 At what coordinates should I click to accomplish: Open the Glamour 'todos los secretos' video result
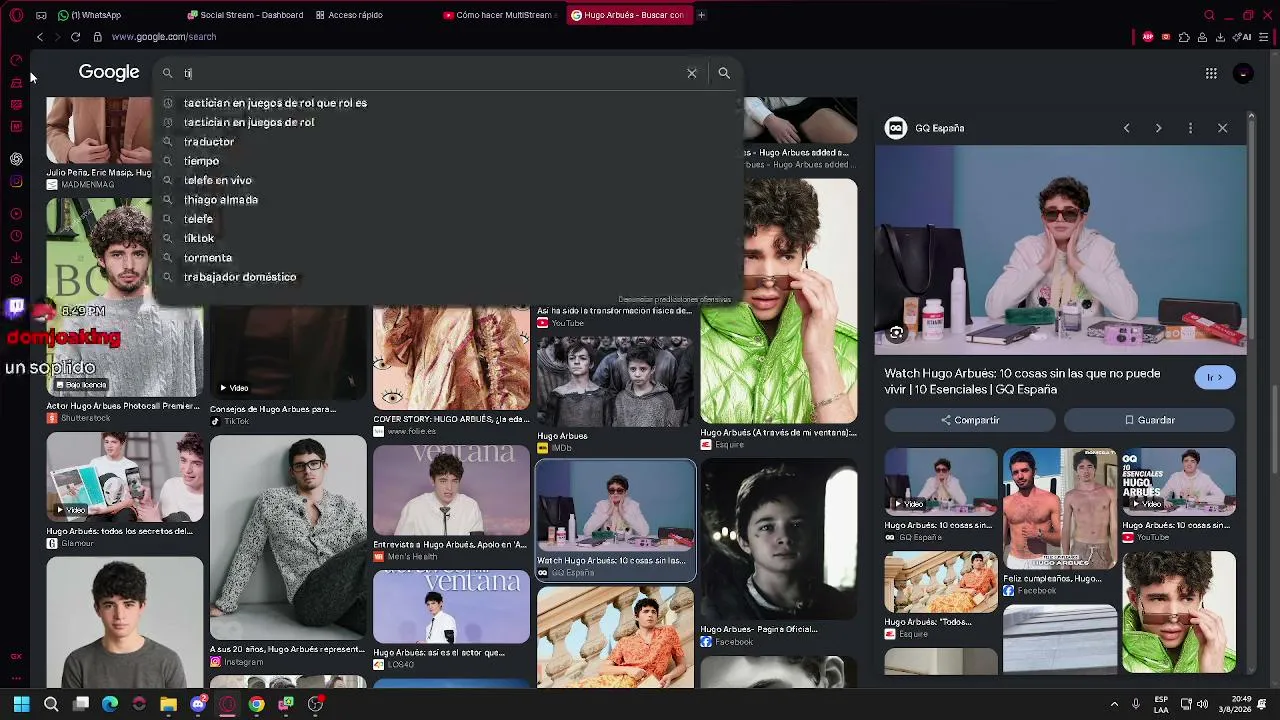click(125, 478)
